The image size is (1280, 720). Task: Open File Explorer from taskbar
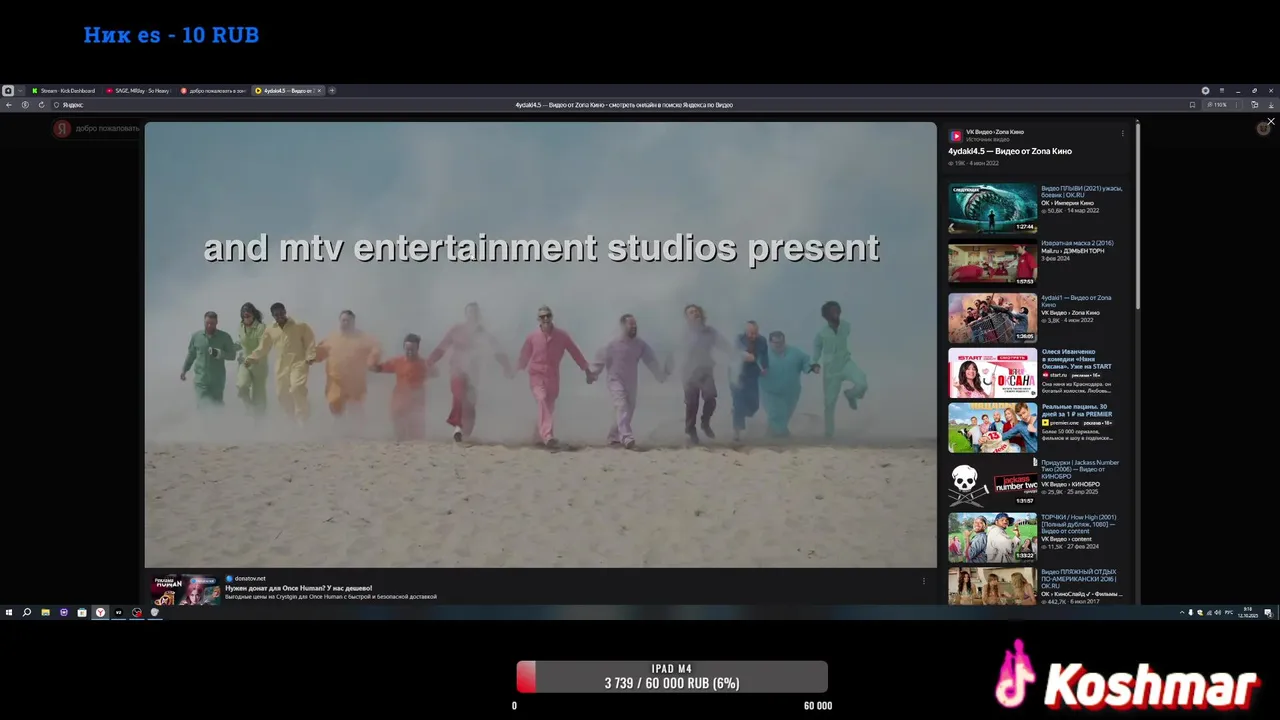pos(45,612)
